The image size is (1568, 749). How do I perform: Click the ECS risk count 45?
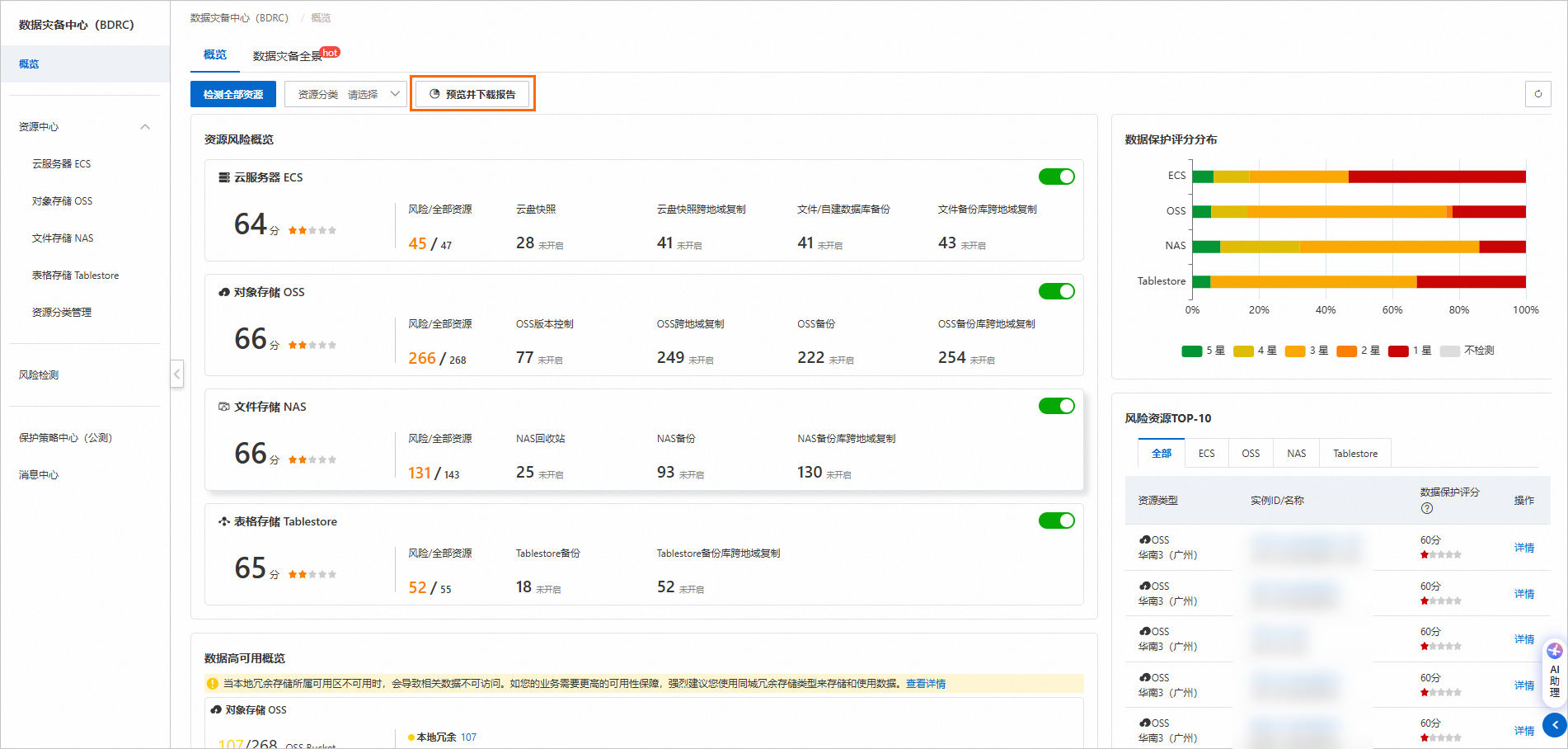(417, 243)
